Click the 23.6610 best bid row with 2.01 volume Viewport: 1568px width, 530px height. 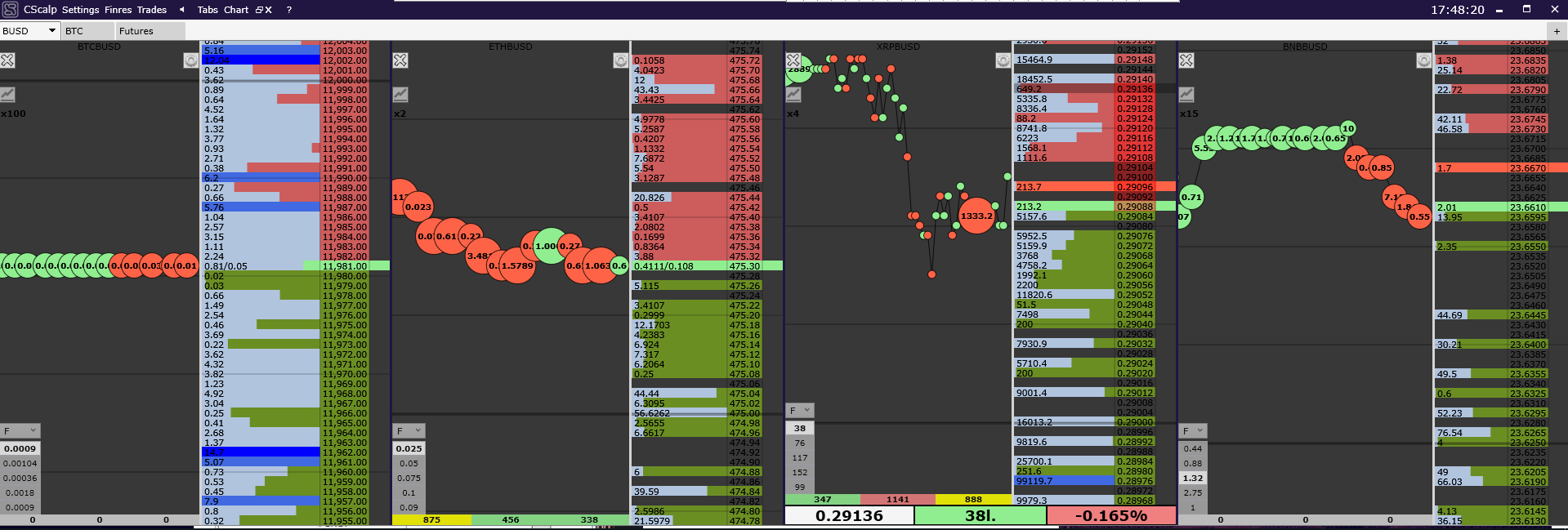click(1501, 207)
